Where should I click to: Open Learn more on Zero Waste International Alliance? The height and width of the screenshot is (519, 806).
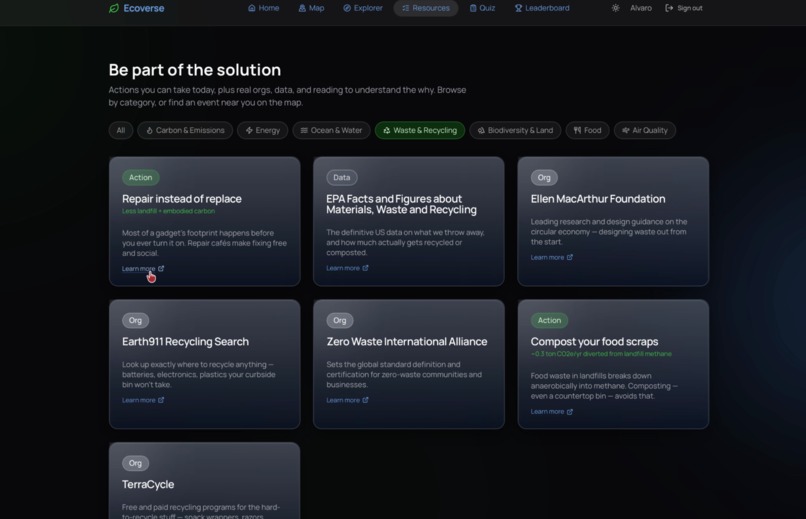point(347,400)
